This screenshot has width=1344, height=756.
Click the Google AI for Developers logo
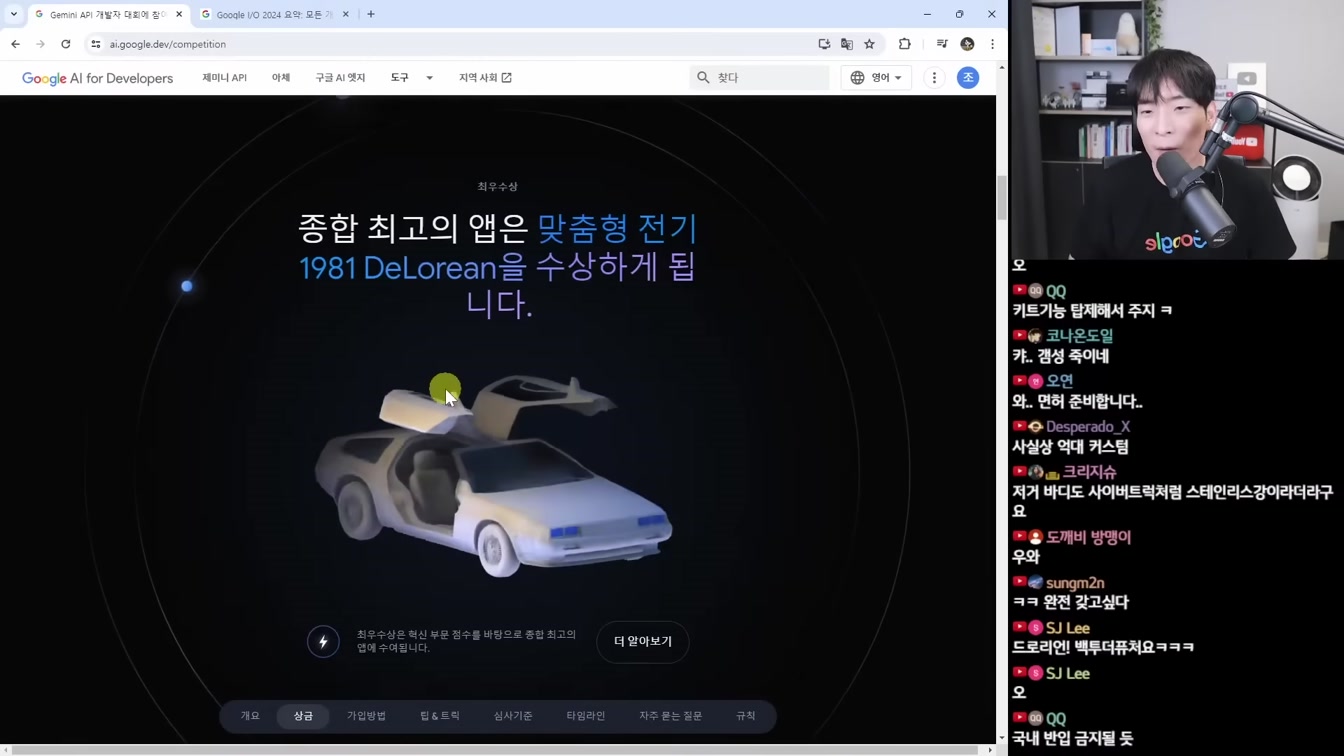click(x=97, y=78)
